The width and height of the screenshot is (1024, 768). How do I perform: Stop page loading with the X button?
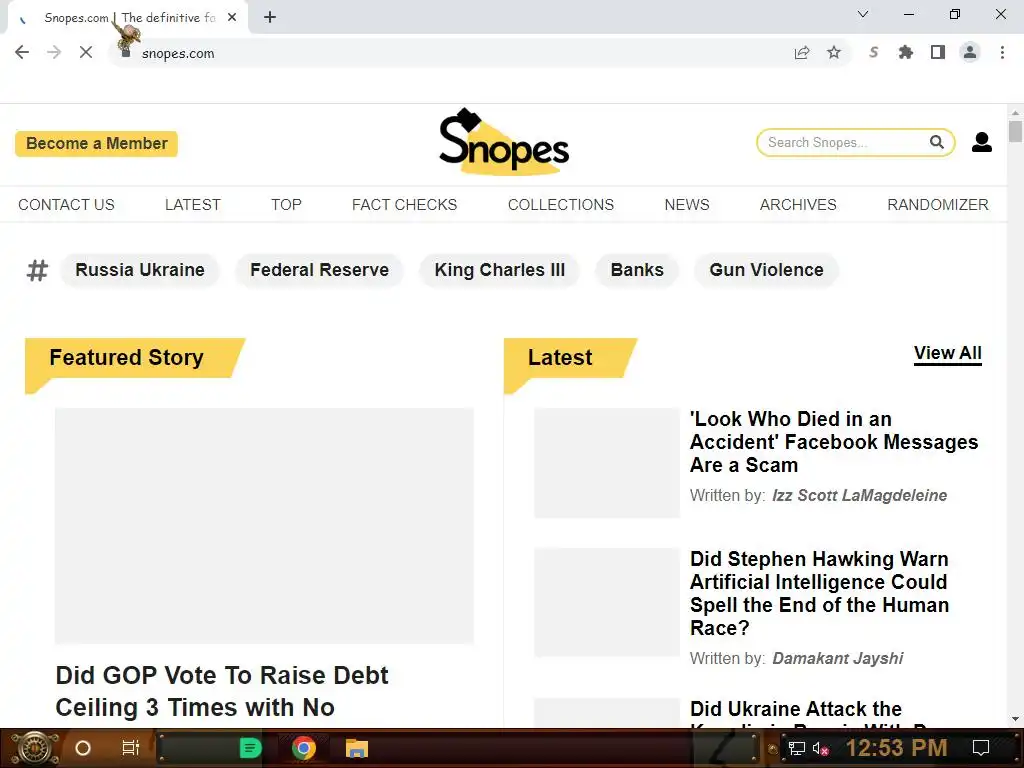(86, 52)
